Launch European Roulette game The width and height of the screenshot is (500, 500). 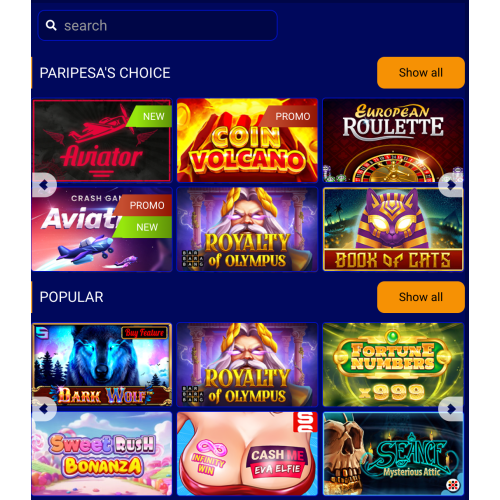point(393,140)
